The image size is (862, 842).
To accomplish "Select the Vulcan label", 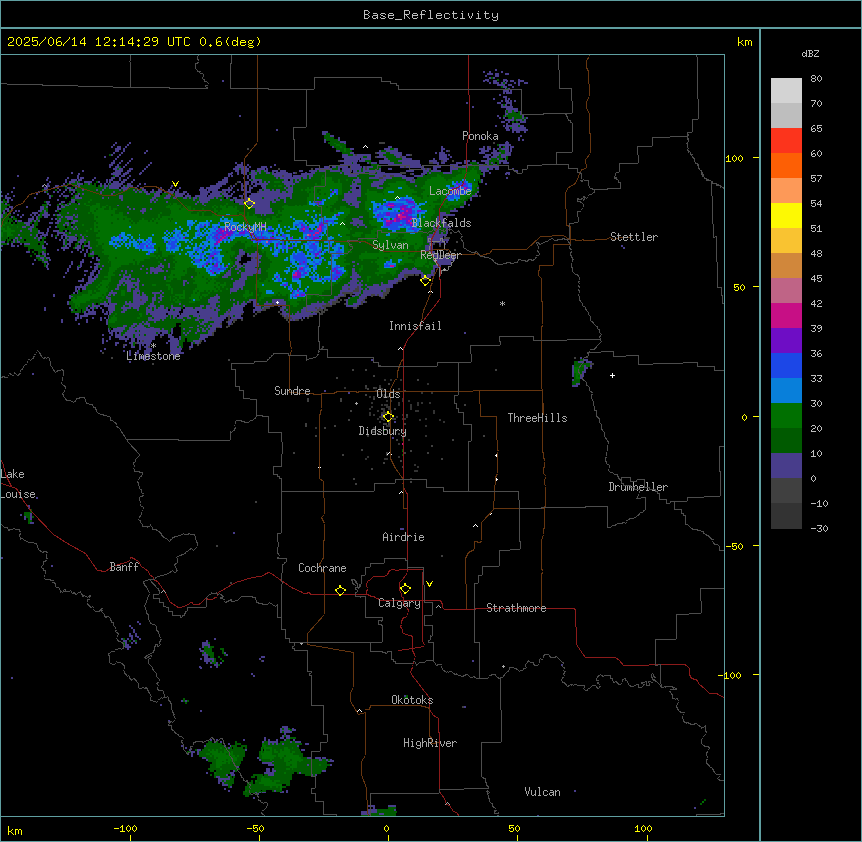I will coord(543,792).
